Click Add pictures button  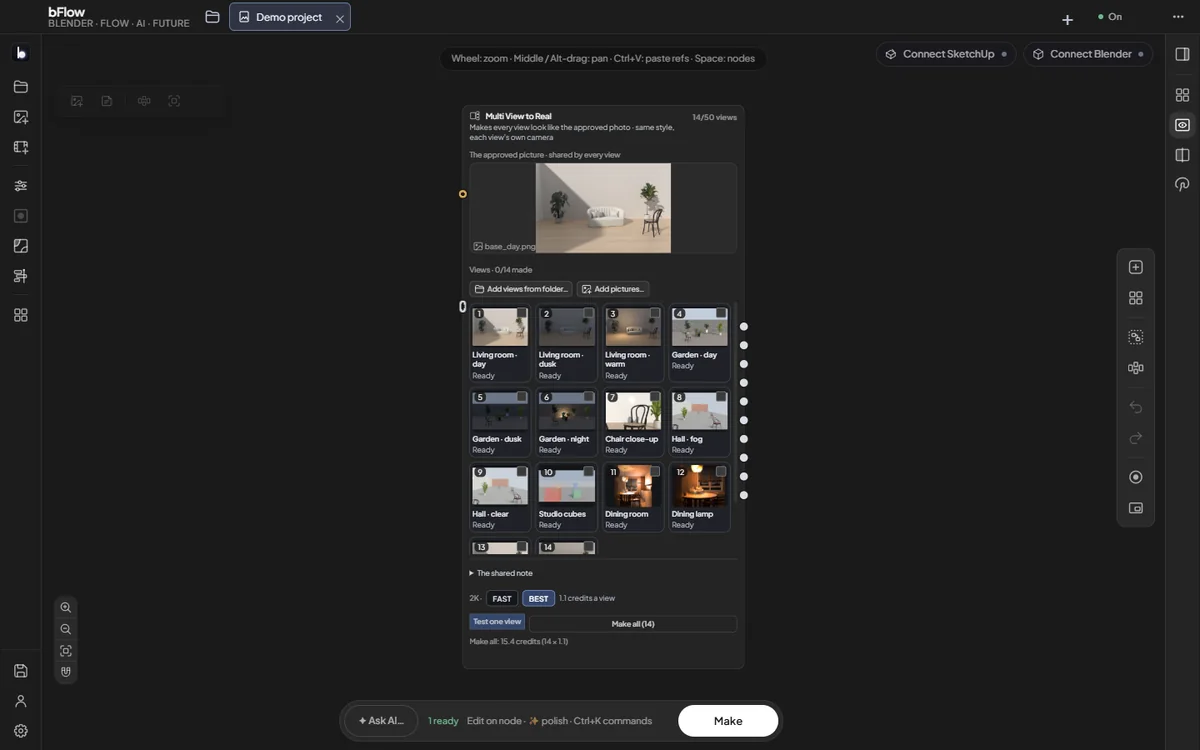click(612, 289)
